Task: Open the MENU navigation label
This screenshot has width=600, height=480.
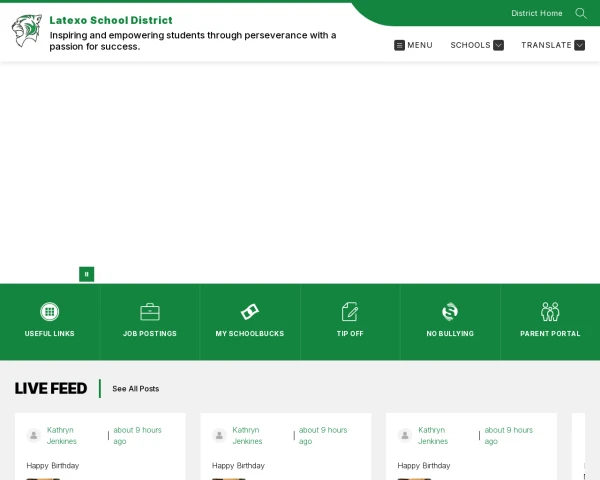Action: (x=420, y=45)
